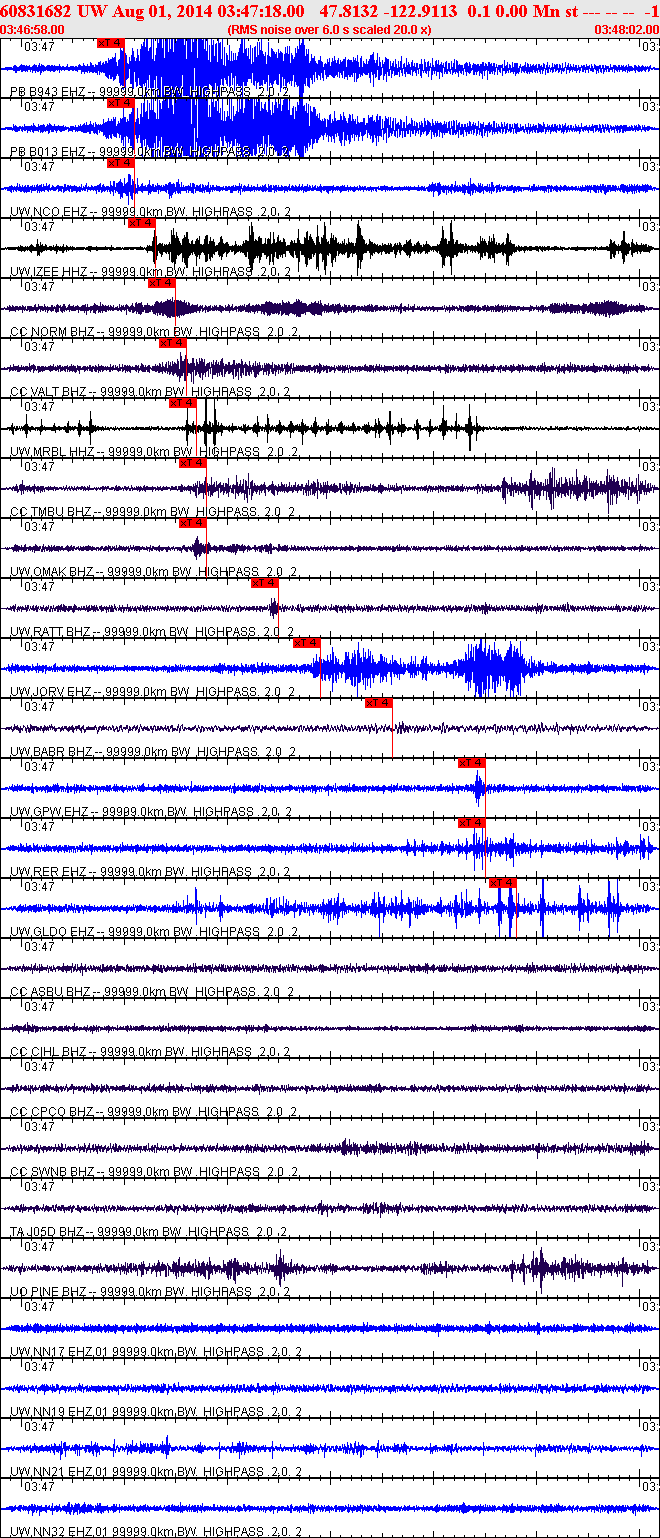The width and height of the screenshot is (660, 1538).
Task: Click the pick marker on CC NORM trace
Action: (161, 283)
